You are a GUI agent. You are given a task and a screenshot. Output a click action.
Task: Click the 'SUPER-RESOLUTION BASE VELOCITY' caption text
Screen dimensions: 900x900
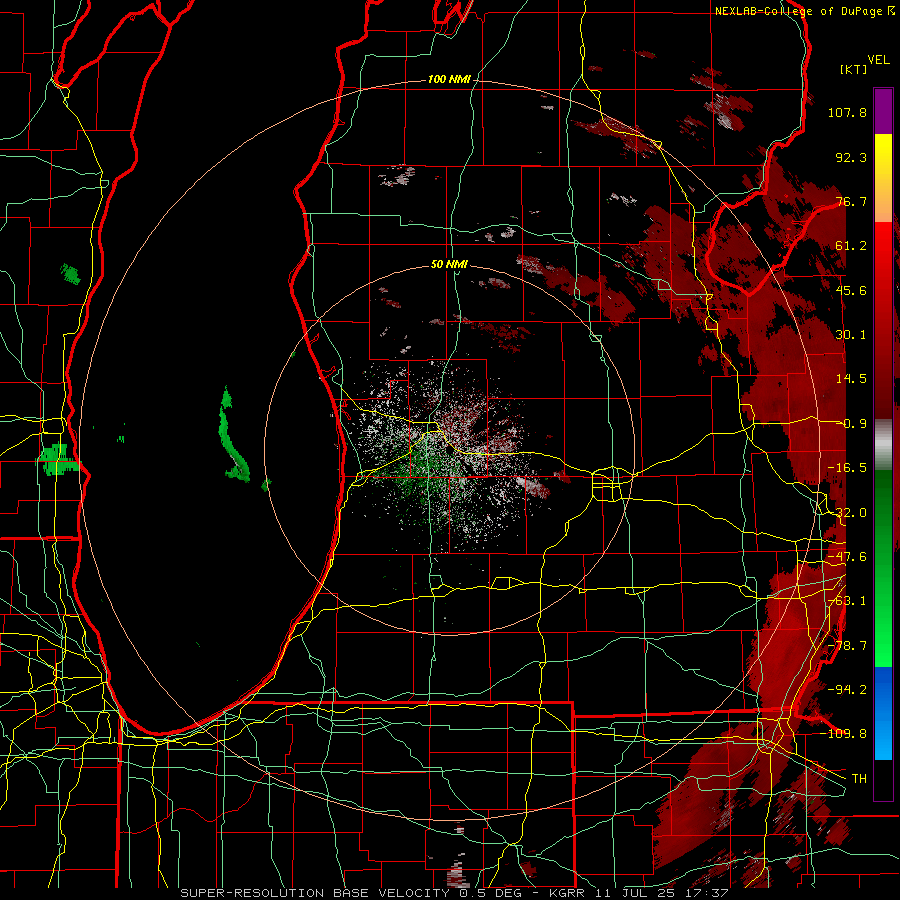315,893
